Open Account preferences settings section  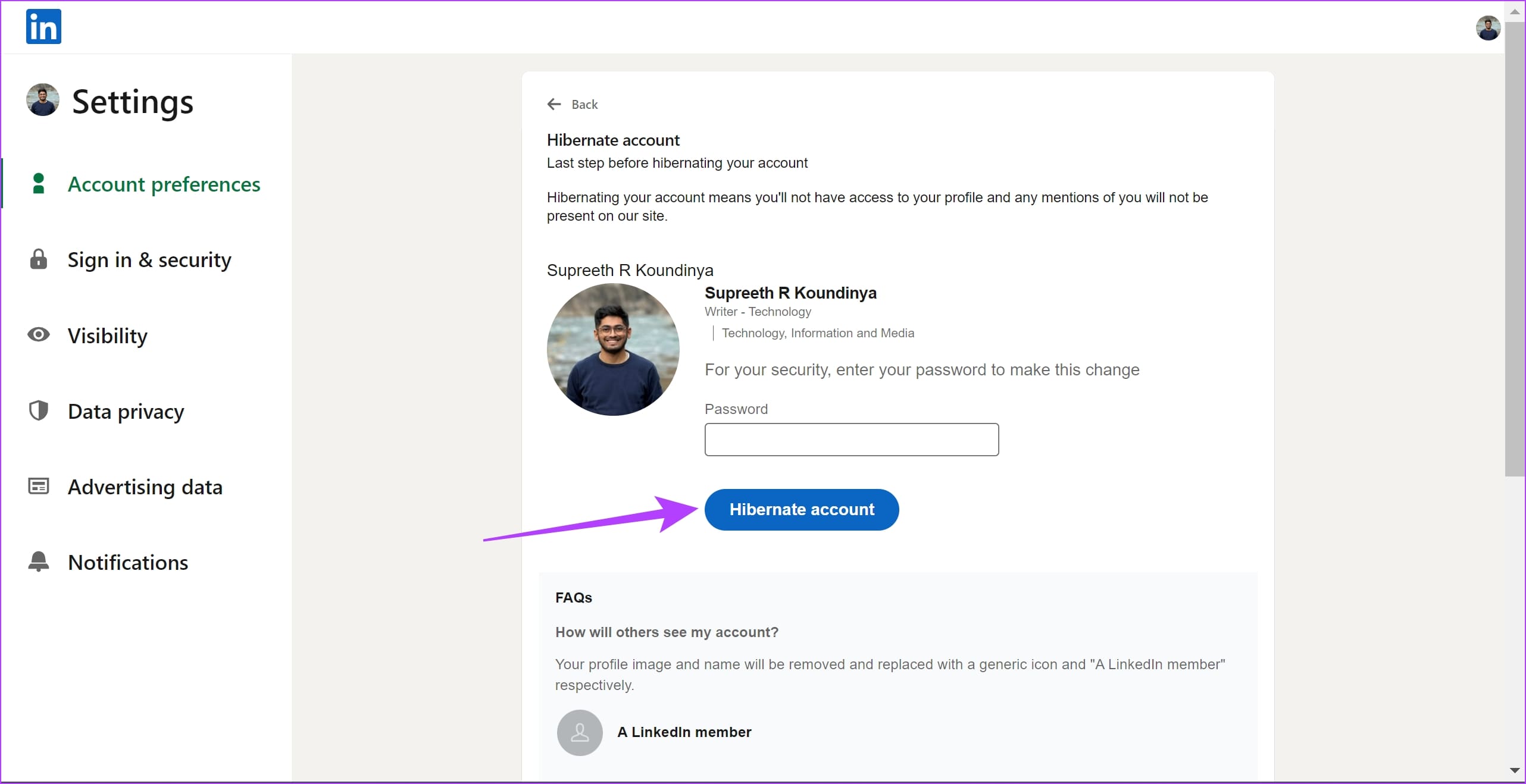163,184
